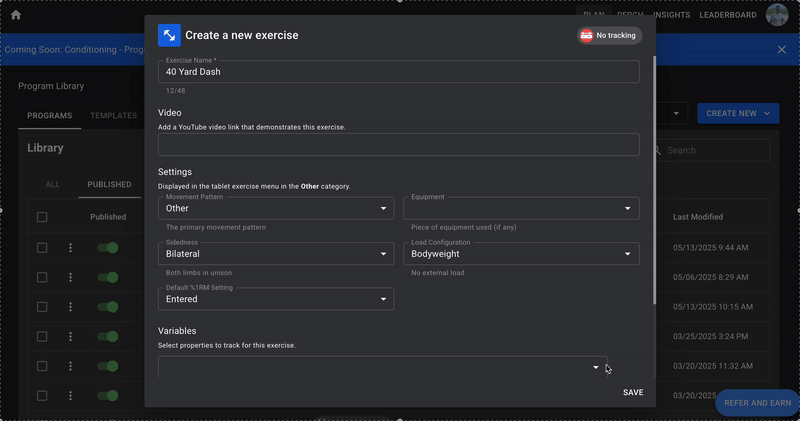The image size is (800, 421).
Task: Switch to the PROGRAMS tab
Action: [49, 116]
